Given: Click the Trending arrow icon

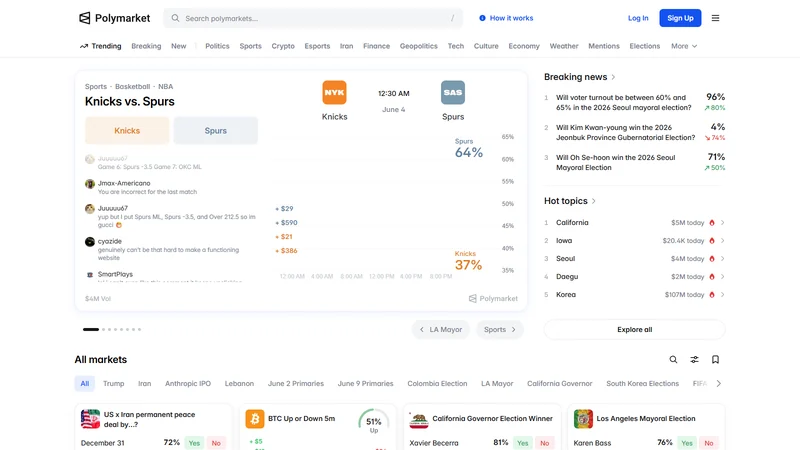Looking at the screenshot, I should pos(84,46).
